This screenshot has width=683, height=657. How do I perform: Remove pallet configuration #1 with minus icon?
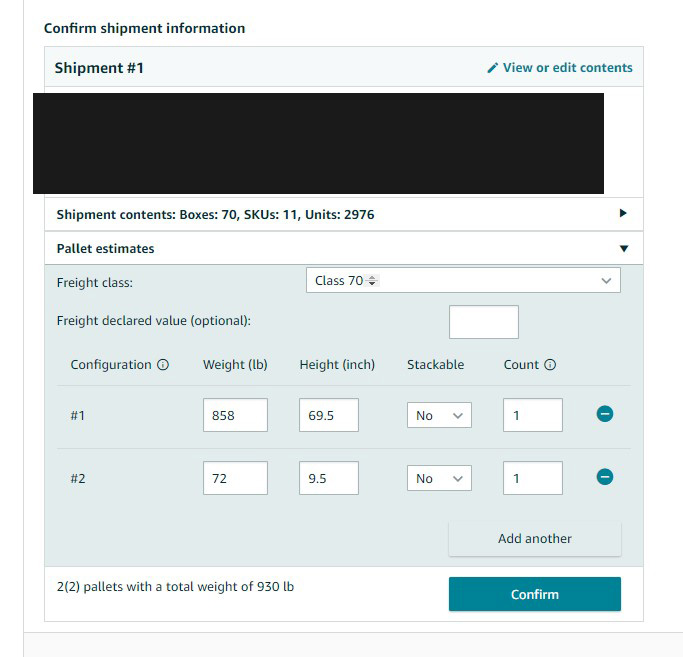click(x=605, y=413)
